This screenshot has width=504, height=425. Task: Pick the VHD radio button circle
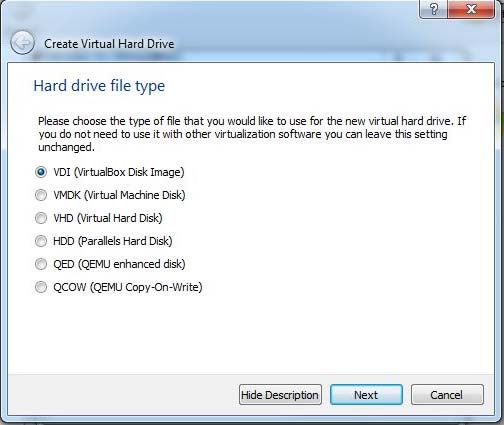[41, 218]
